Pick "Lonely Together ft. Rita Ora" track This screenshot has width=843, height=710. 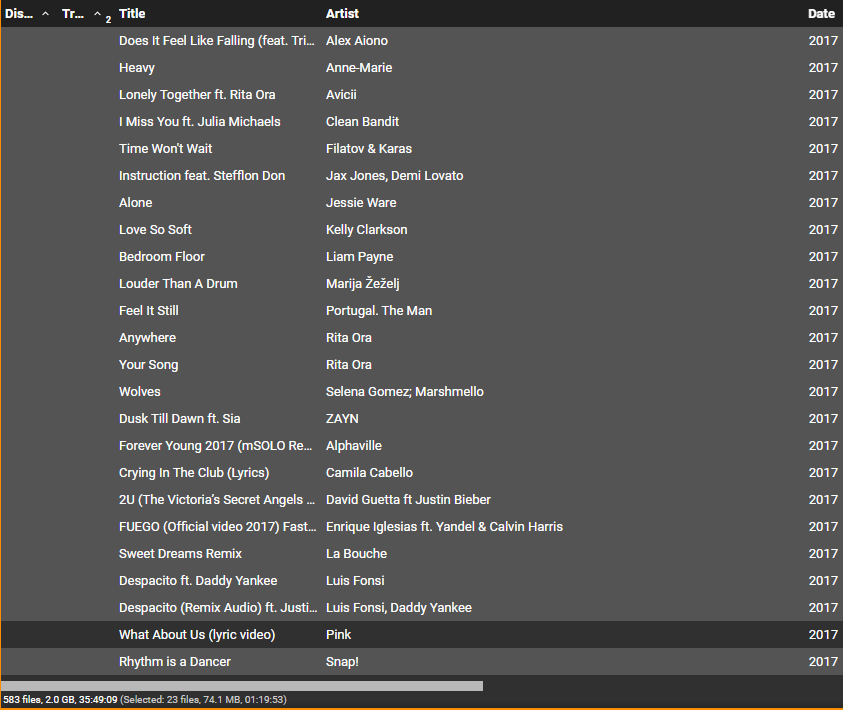197,95
